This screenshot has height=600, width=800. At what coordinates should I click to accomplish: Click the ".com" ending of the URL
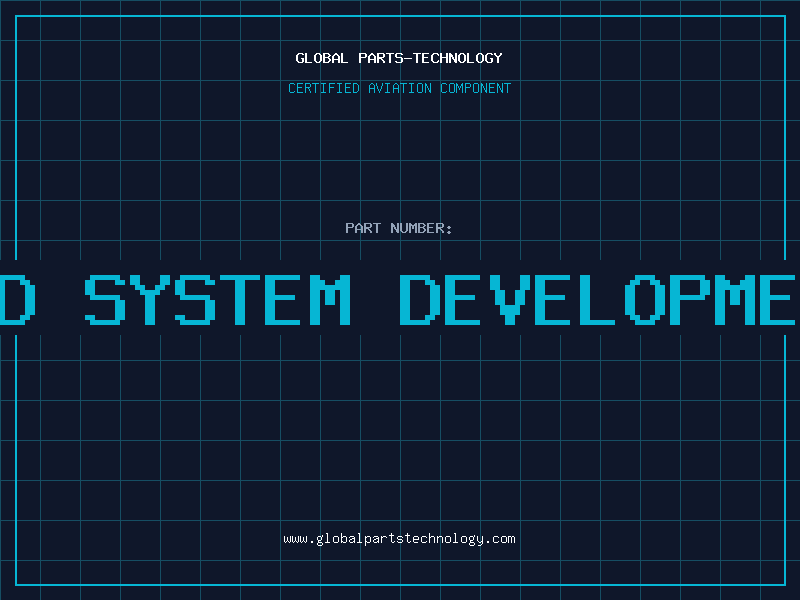[500, 539]
